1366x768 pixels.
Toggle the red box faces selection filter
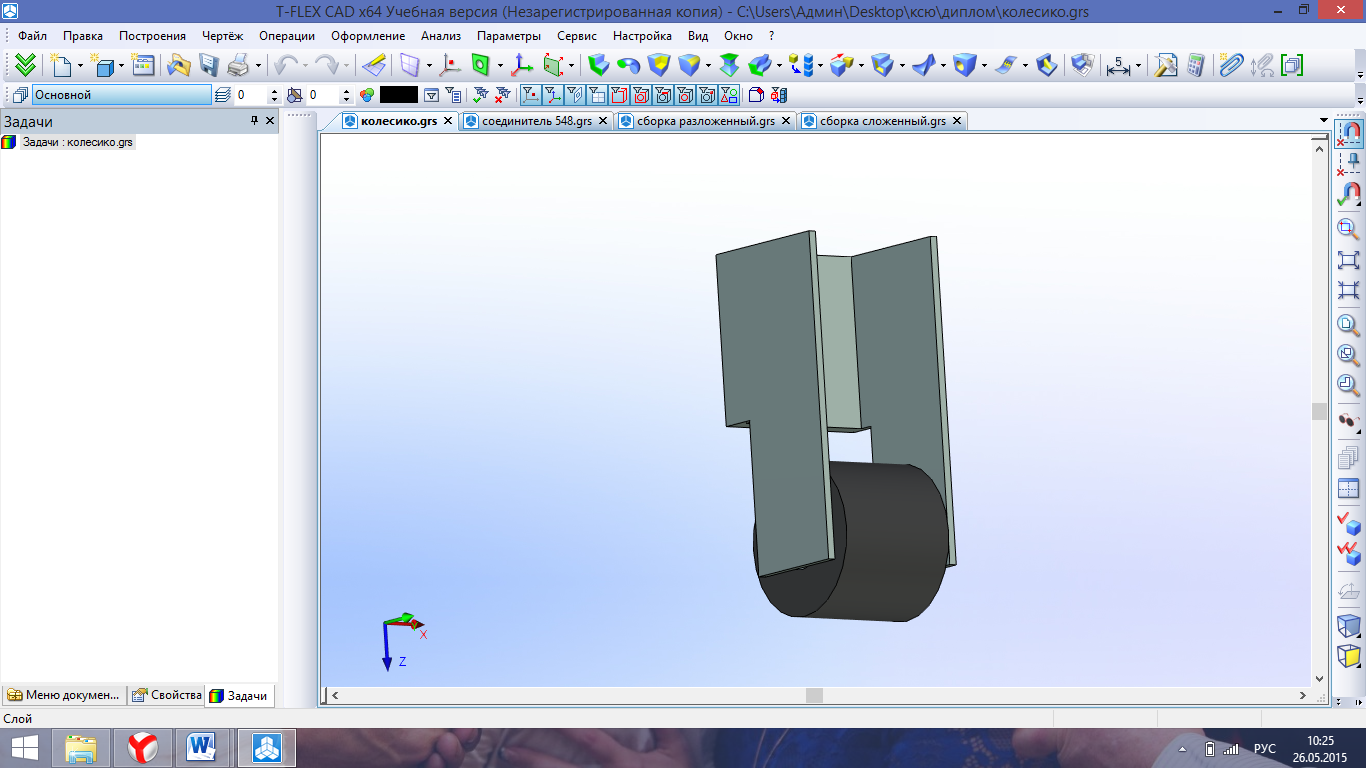click(619, 95)
